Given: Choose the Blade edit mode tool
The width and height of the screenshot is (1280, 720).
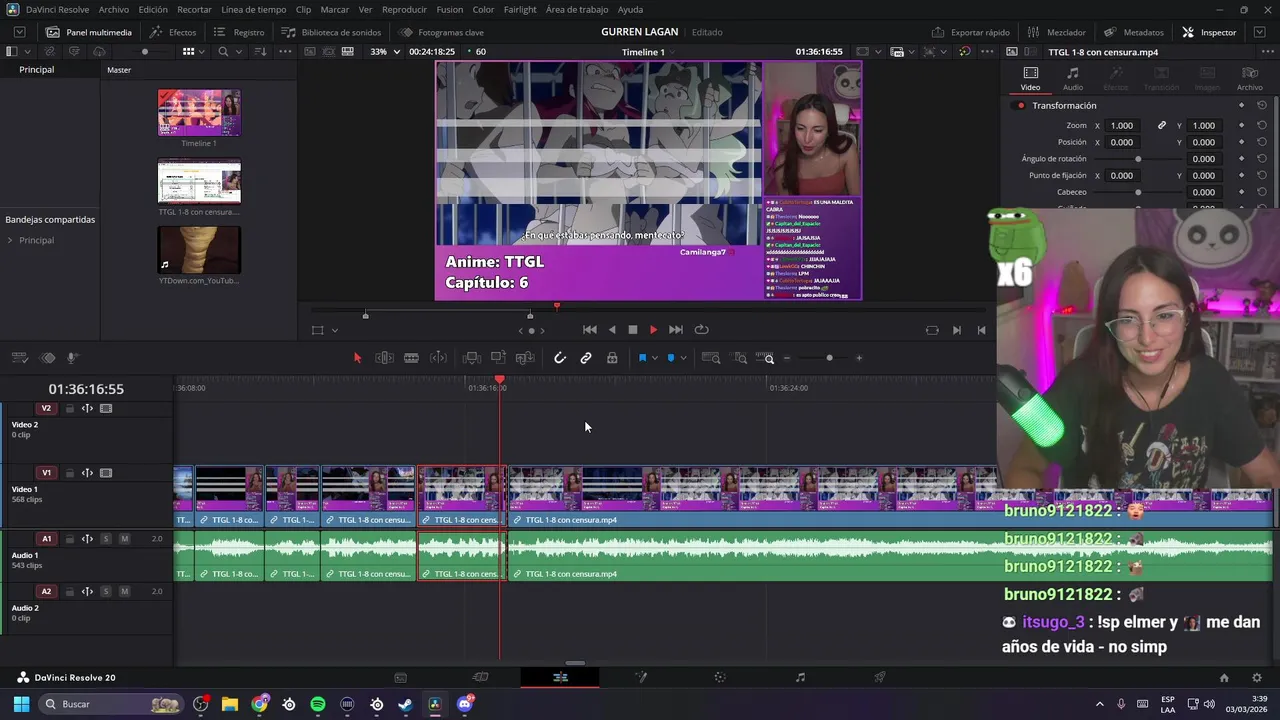Looking at the screenshot, I should [411, 358].
